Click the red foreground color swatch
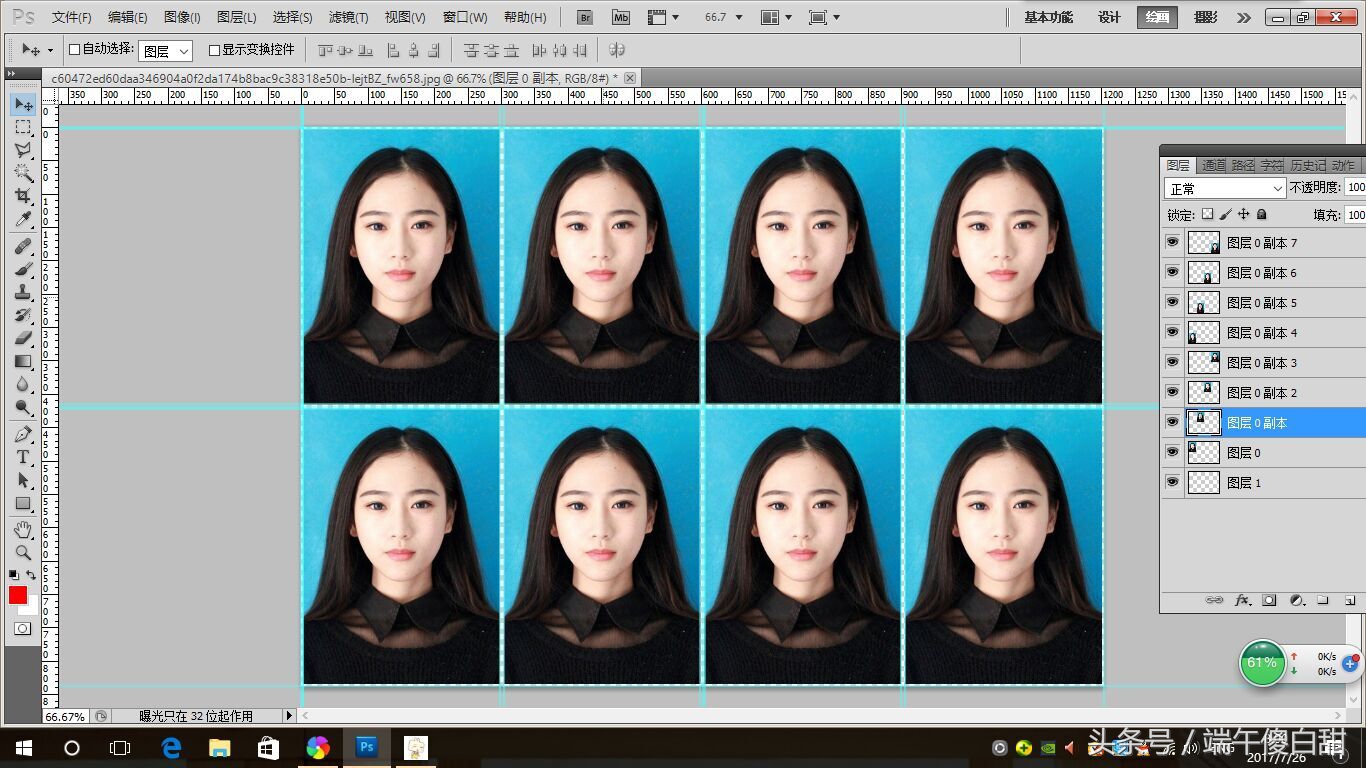Viewport: 1366px width, 768px height. coord(18,595)
